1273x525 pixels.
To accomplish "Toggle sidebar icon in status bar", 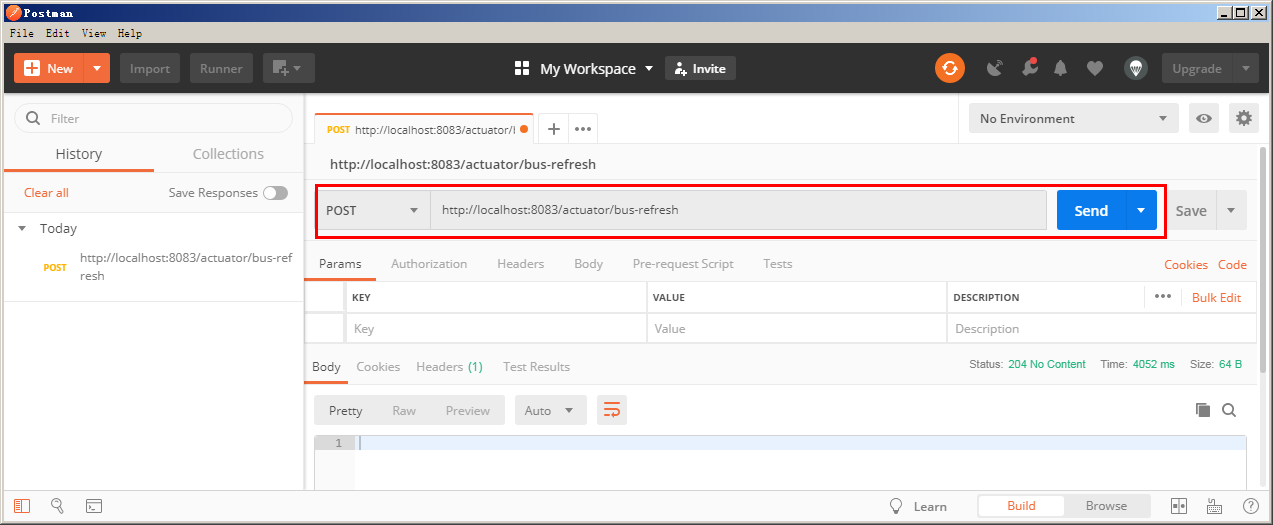I will pos(22,506).
